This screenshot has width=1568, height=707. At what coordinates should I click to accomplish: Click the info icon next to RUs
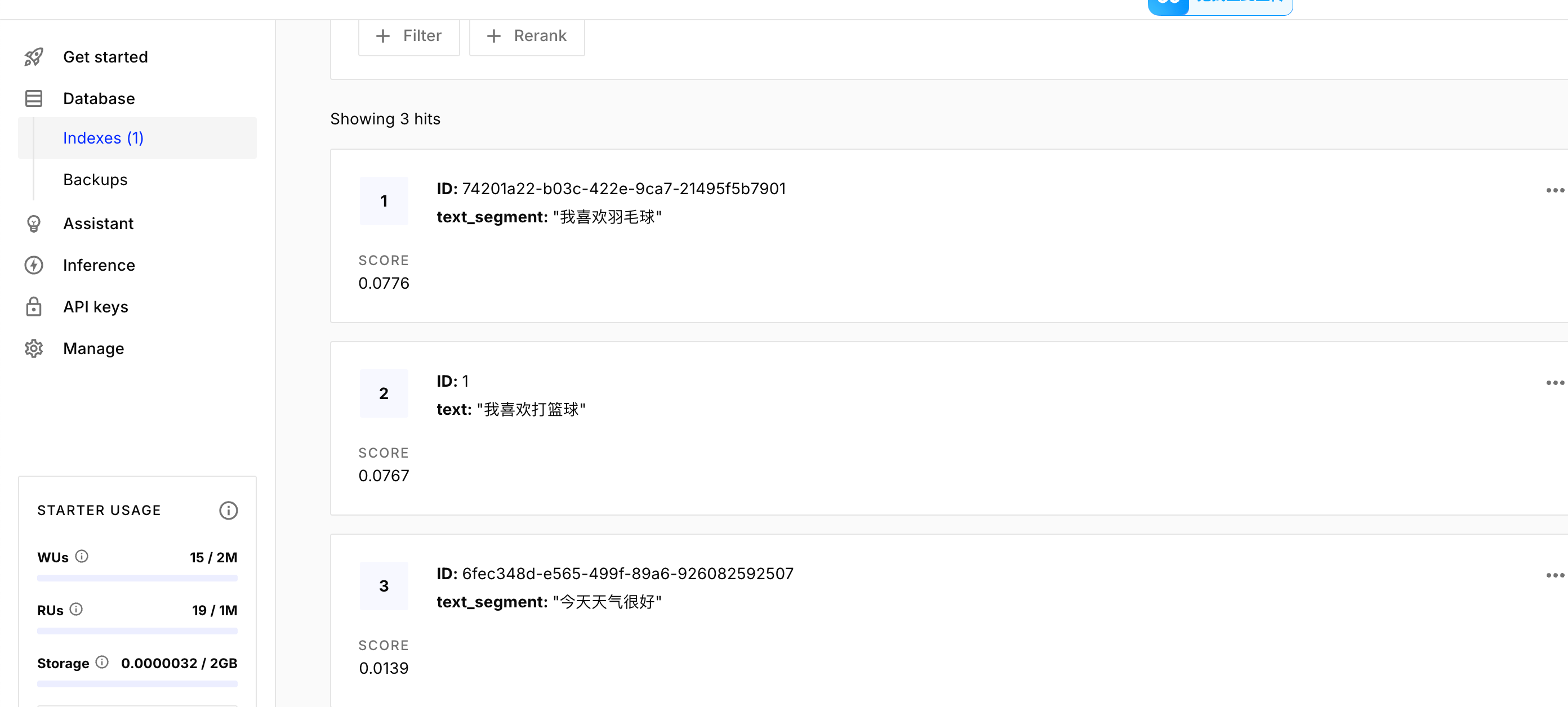[76, 609]
